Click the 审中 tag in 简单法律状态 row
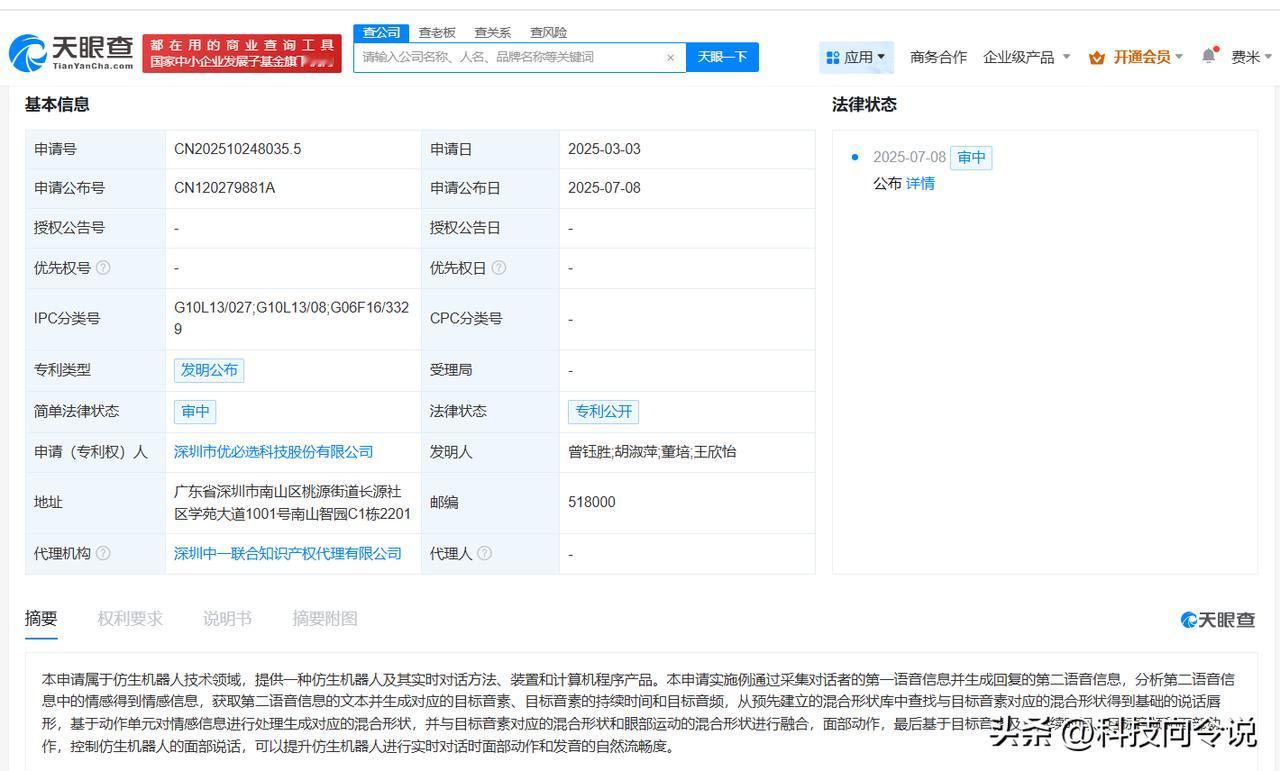 click(x=195, y=411)
